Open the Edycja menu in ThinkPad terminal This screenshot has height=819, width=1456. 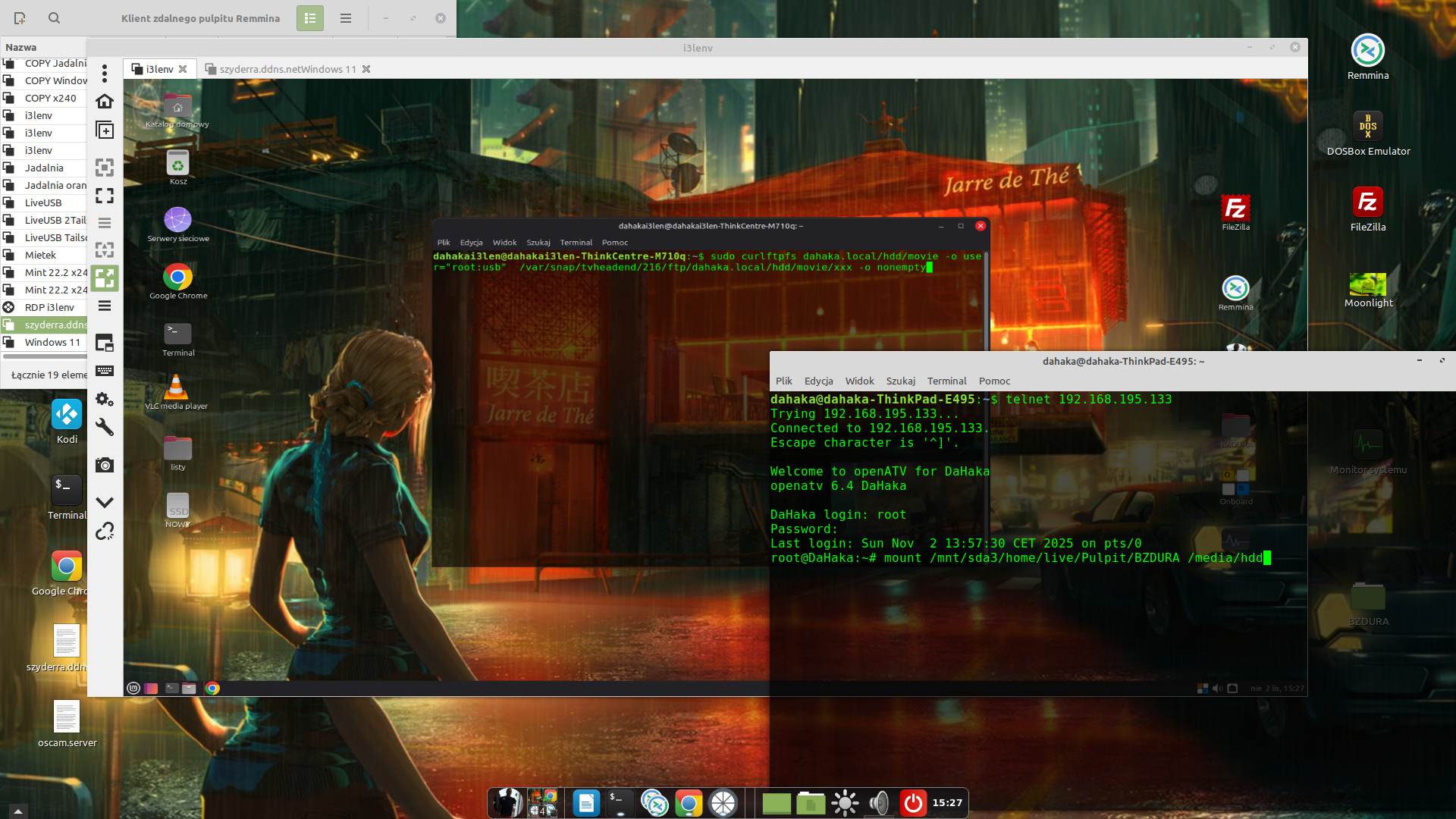point(818,381)
